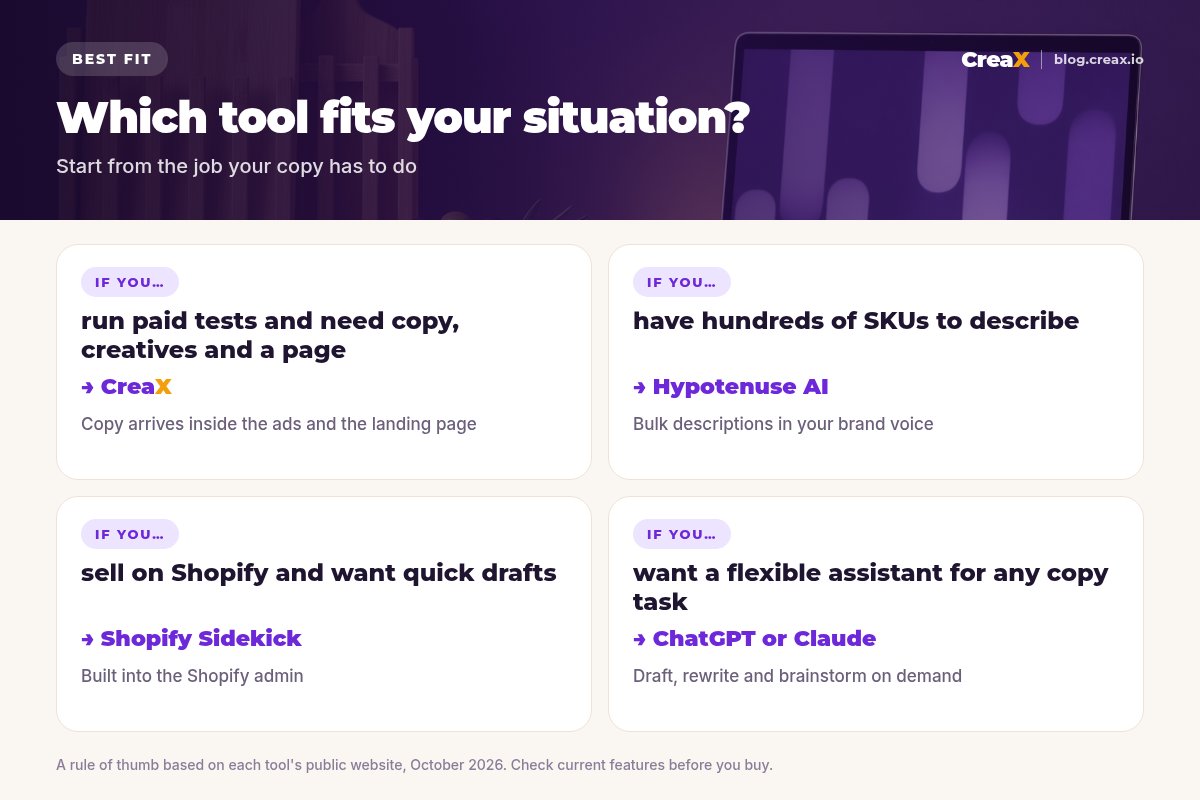Click the BEST FIT badge

112,59
